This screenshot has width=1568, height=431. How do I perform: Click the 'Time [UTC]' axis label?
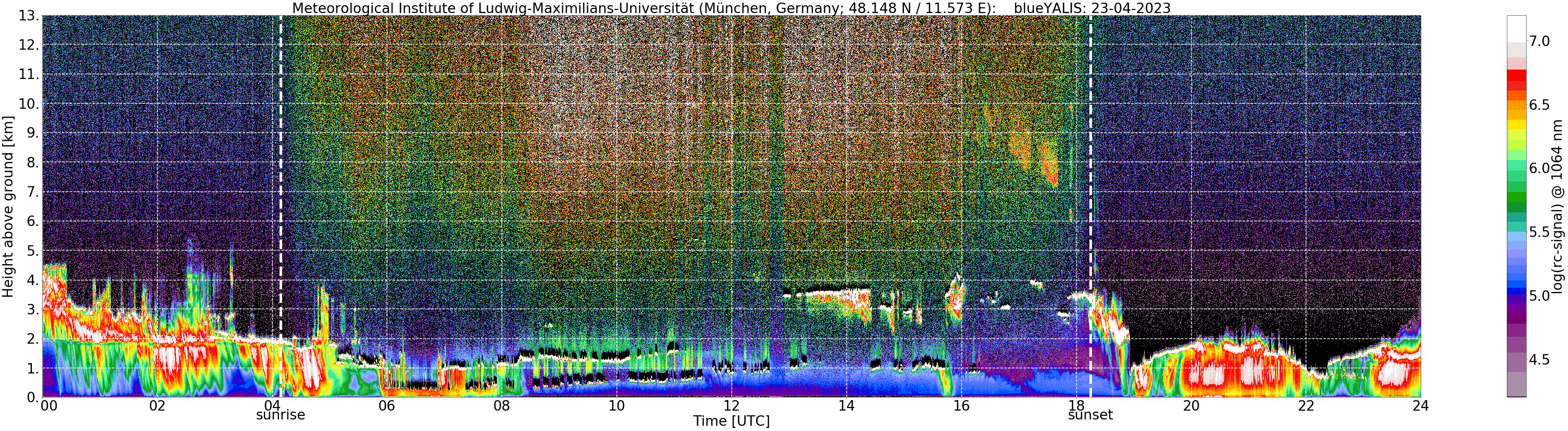point(731,421)
